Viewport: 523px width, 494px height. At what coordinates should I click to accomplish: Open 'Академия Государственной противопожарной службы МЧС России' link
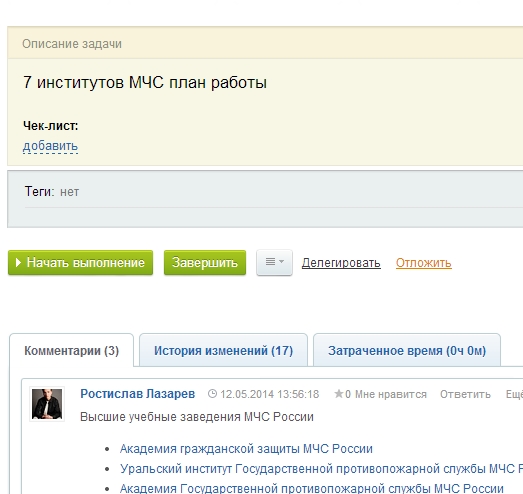coord(312,489)
